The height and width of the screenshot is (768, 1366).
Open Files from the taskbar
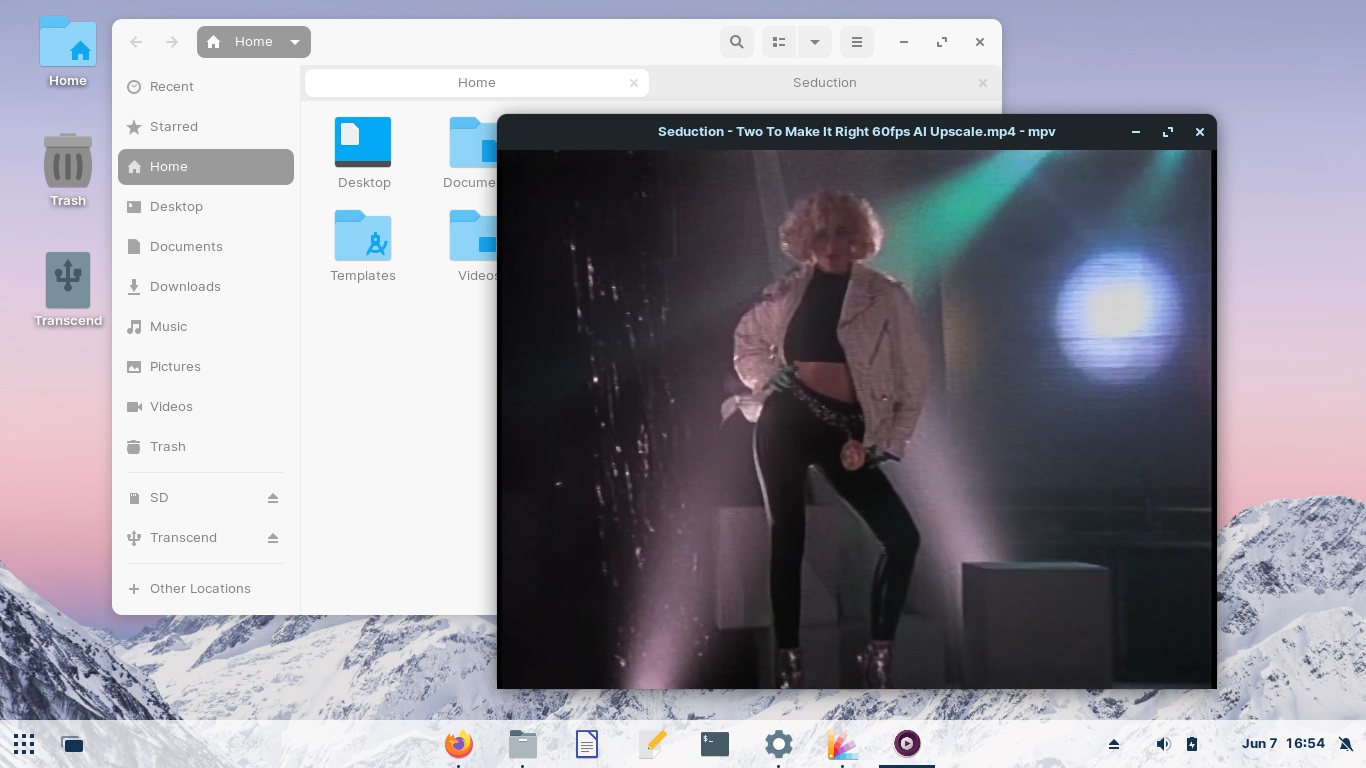(523, 744)
